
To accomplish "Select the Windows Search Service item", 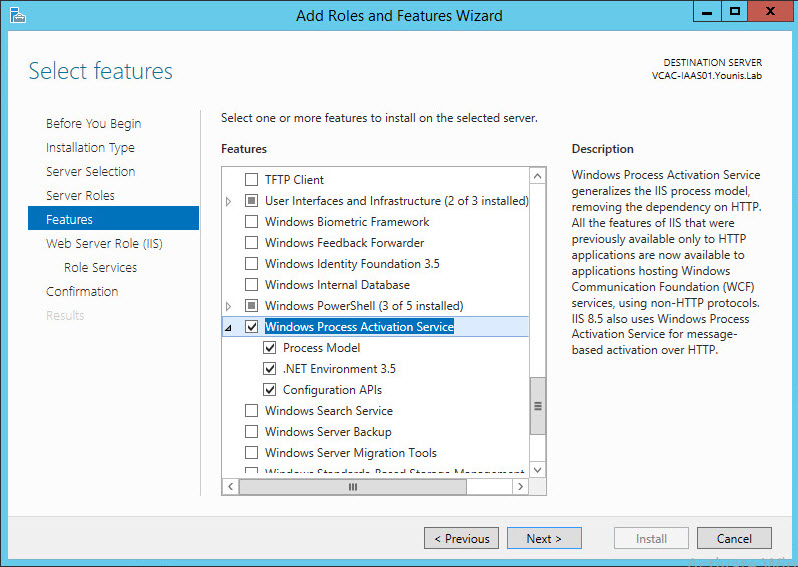I will pos(328,411).
